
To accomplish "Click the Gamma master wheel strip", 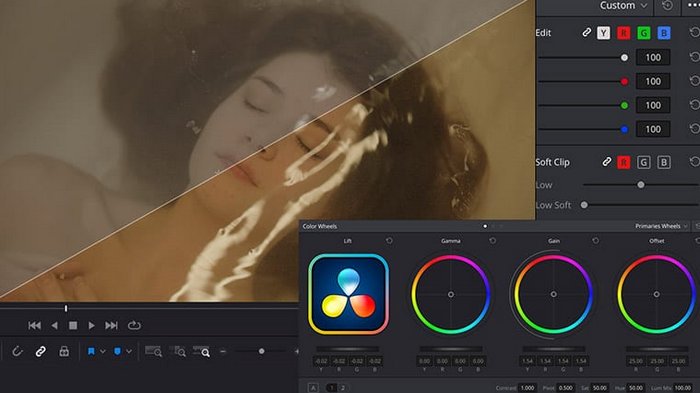I will click(451, 349).
